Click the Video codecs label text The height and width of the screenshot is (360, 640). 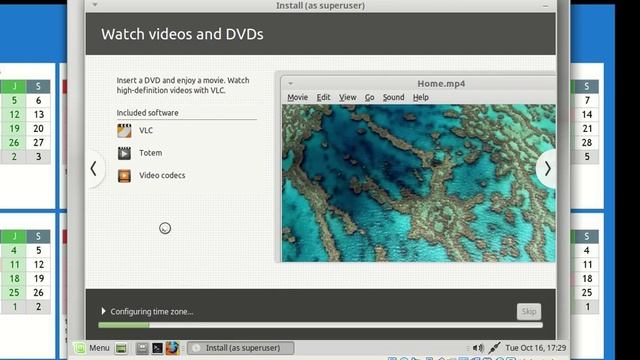[162, 176]
